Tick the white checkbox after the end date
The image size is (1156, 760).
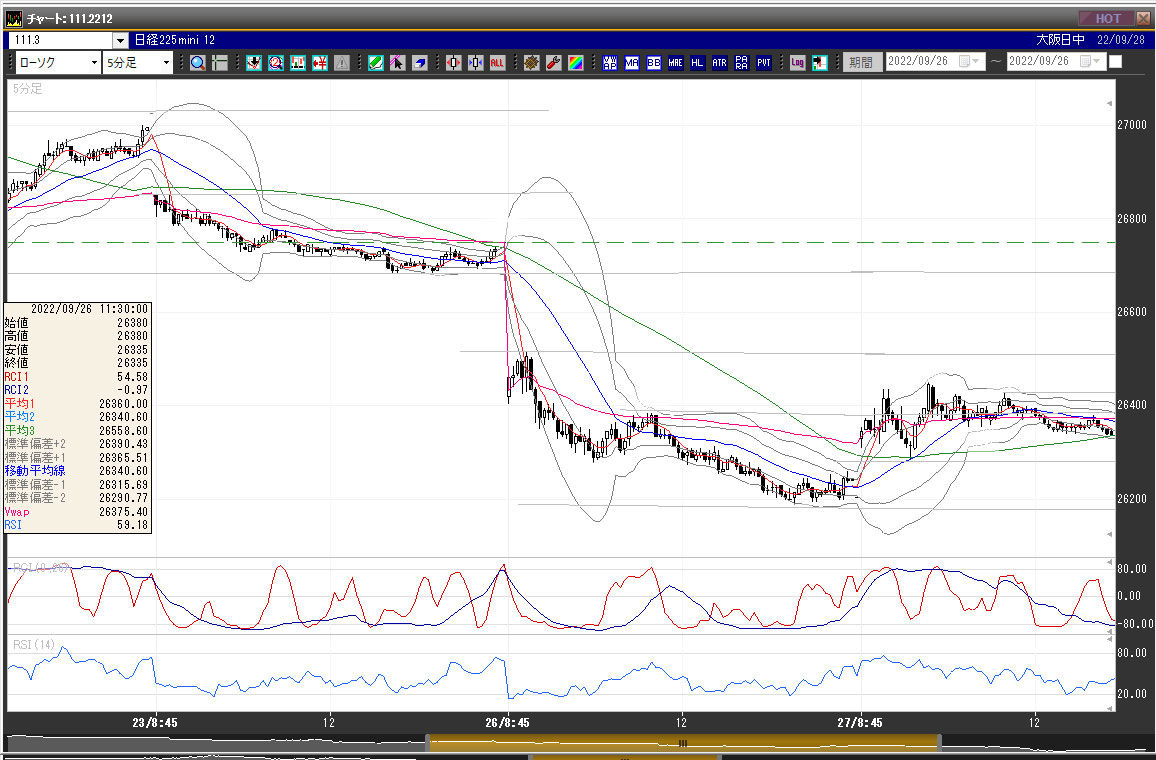point(1115,62)
